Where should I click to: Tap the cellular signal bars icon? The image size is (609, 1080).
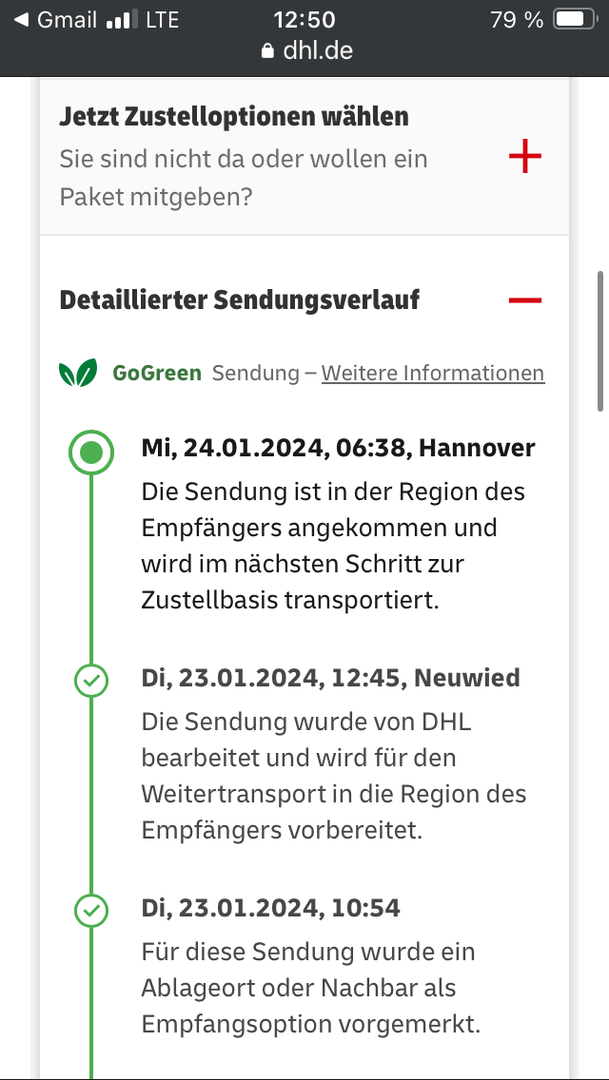click(x=120, y=20)
